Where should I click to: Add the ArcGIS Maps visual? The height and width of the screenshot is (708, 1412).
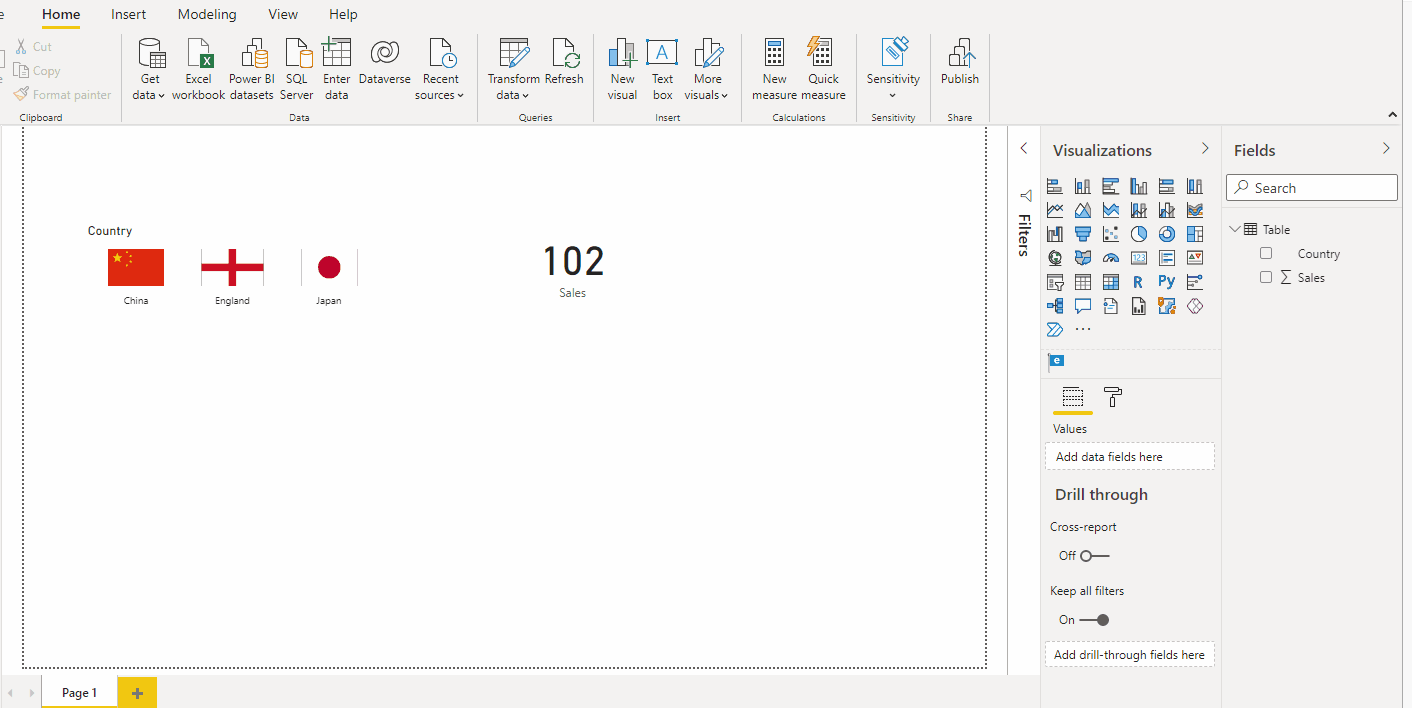click(1167, 306)
